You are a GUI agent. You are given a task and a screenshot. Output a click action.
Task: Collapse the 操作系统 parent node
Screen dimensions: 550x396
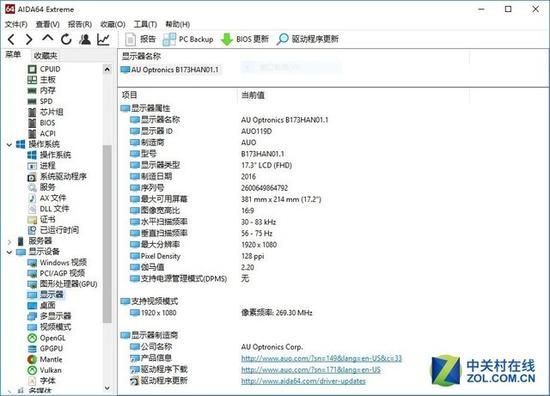coord(9,145)
